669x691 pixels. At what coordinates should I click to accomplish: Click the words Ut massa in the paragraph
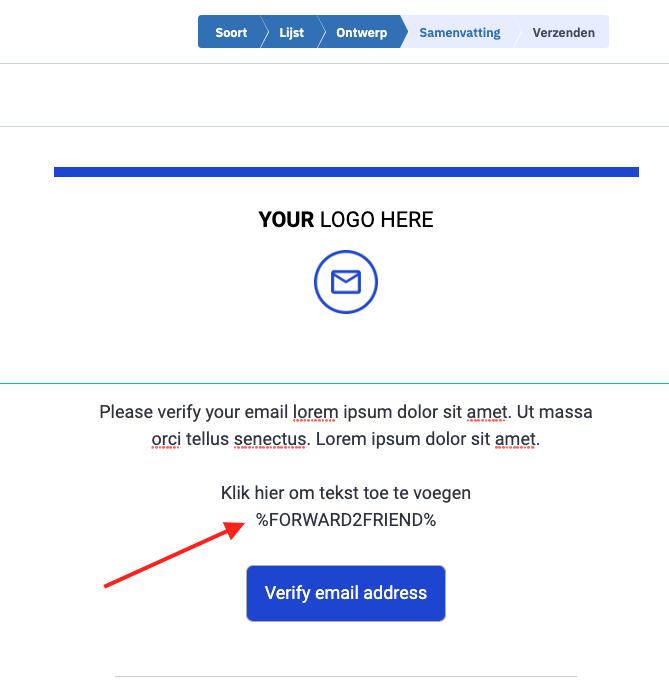554,412
